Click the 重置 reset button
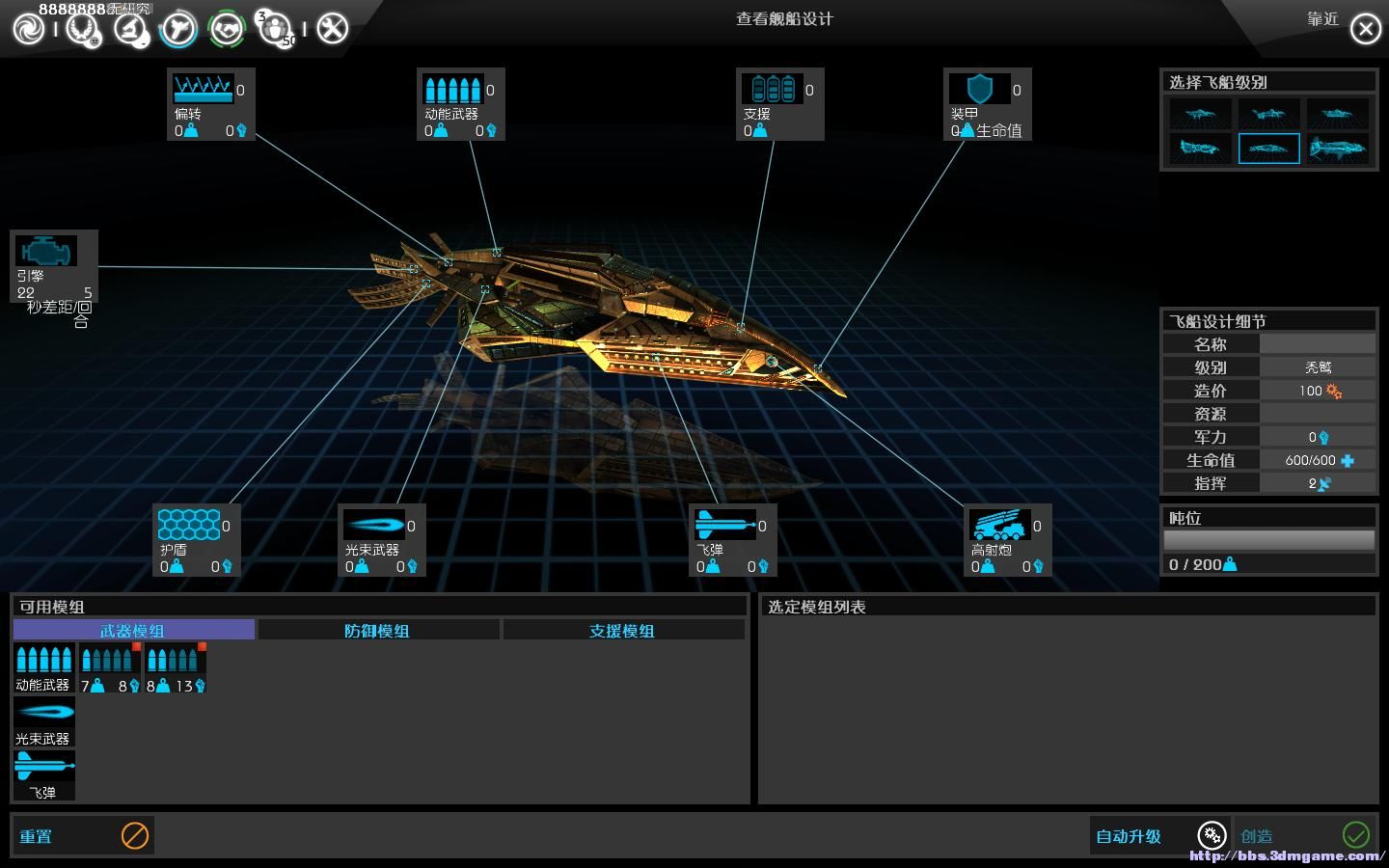1389x868 pixels. (83, 835)
